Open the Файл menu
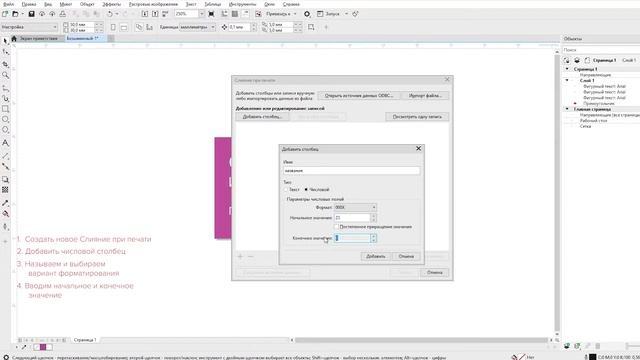The image size is (640, 360). click(x=8, y=4)
